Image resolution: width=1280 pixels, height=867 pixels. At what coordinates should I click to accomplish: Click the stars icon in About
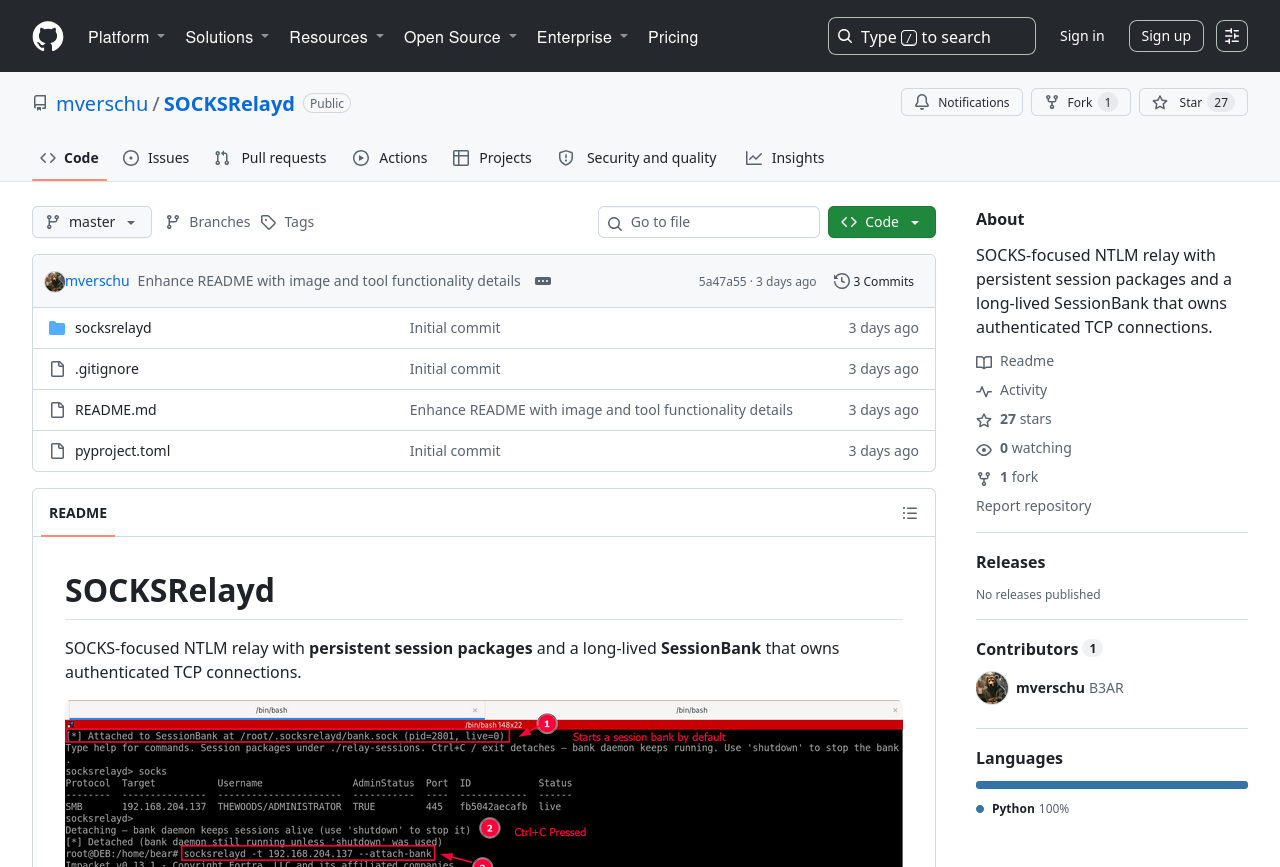point(984,420)
